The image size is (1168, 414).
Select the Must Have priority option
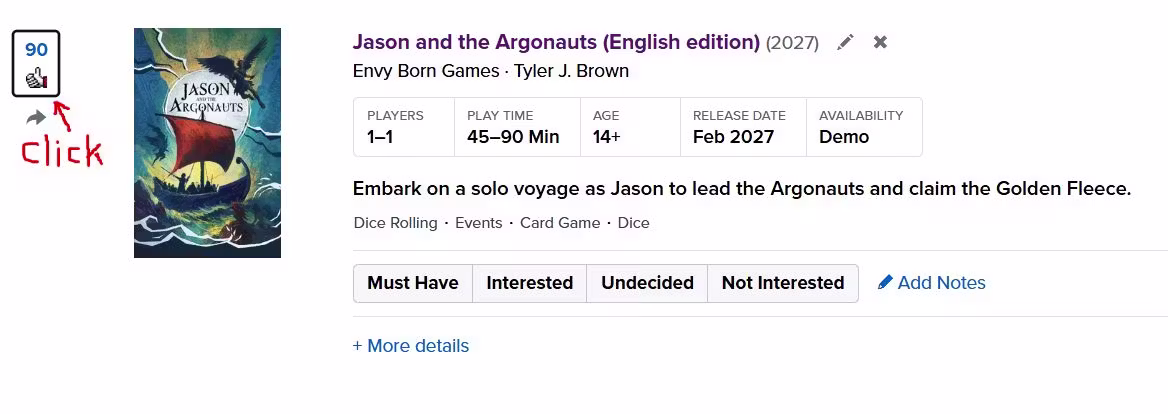pyautogui.click(x=413, y=284)
